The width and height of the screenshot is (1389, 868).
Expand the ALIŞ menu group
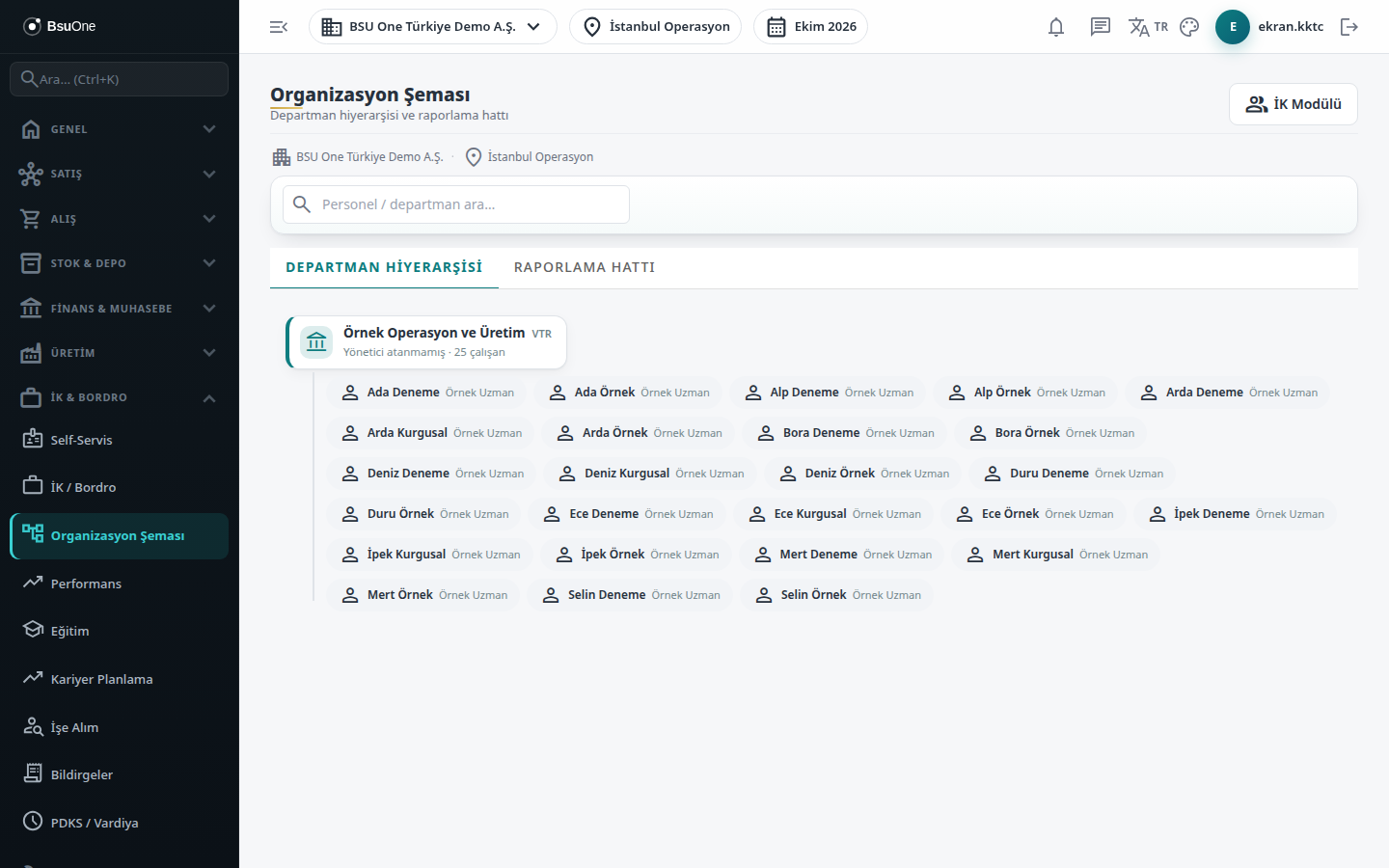[120, 219]
